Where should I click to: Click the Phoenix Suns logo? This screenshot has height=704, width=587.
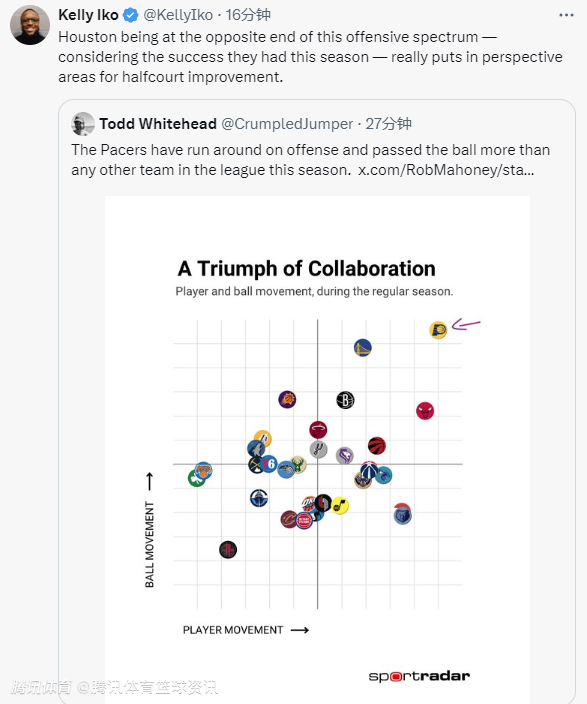point(287,399)
